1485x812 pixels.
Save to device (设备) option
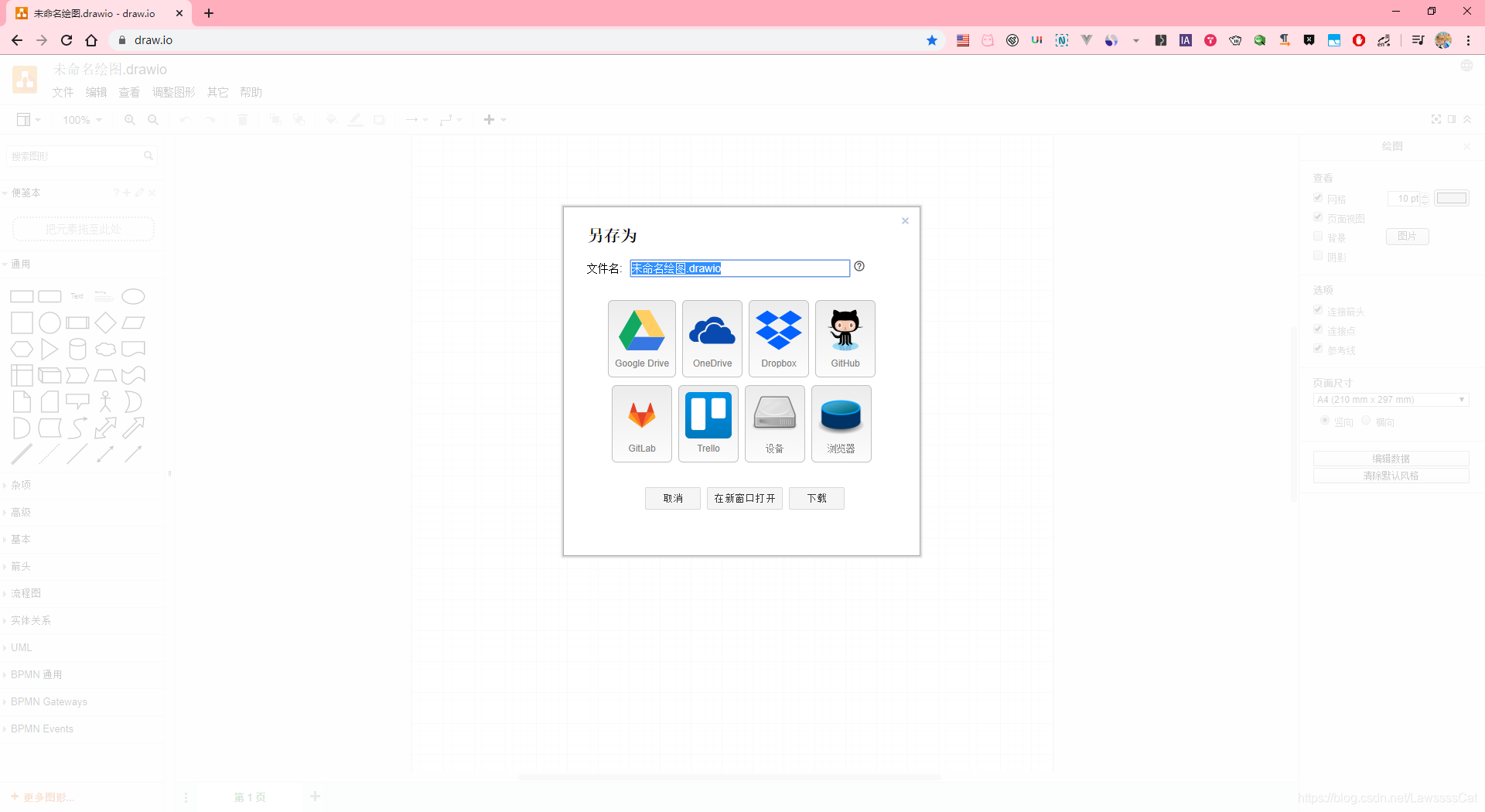point(775,424)
